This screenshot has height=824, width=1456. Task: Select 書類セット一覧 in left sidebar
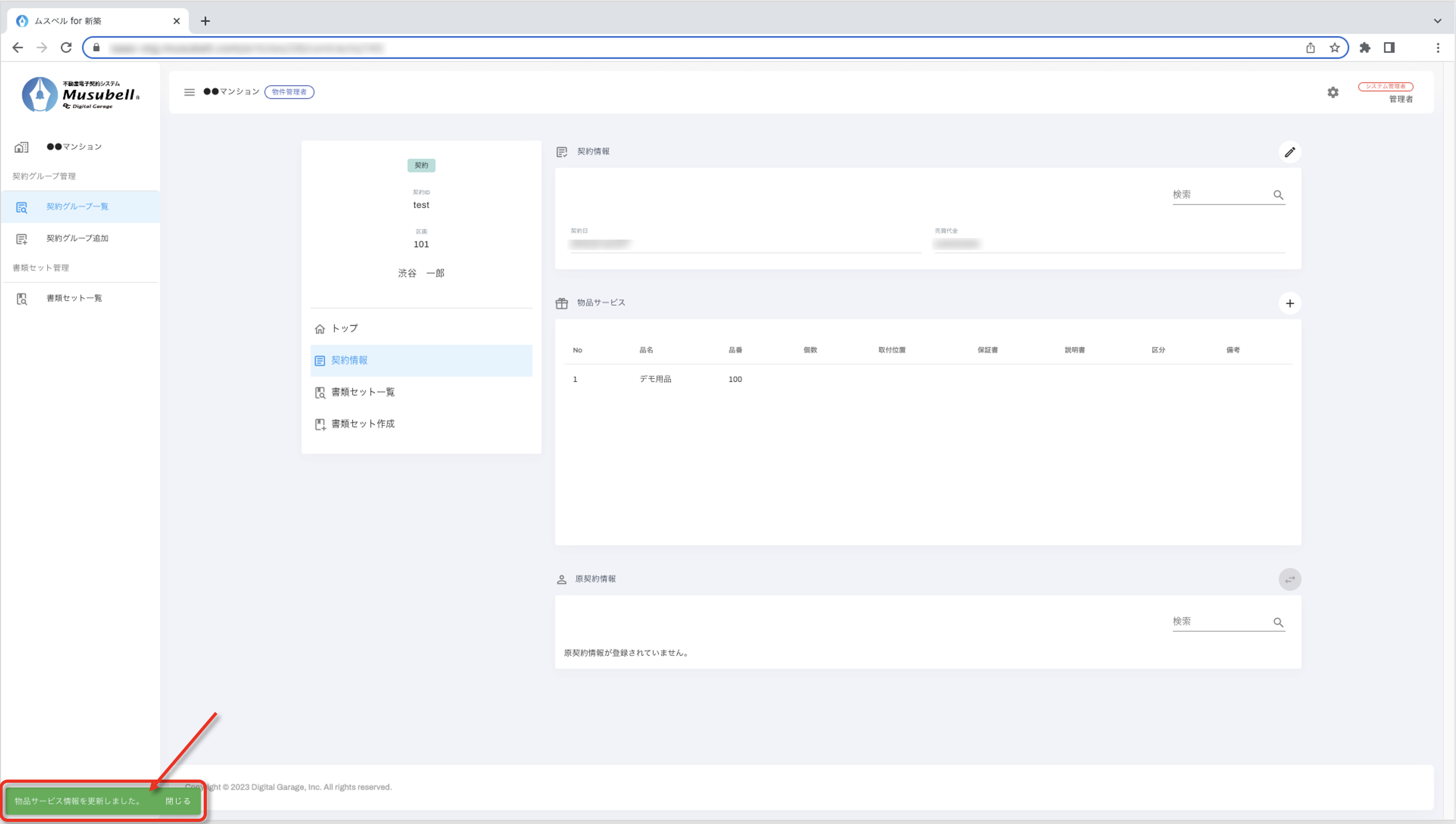click(74, 298)
